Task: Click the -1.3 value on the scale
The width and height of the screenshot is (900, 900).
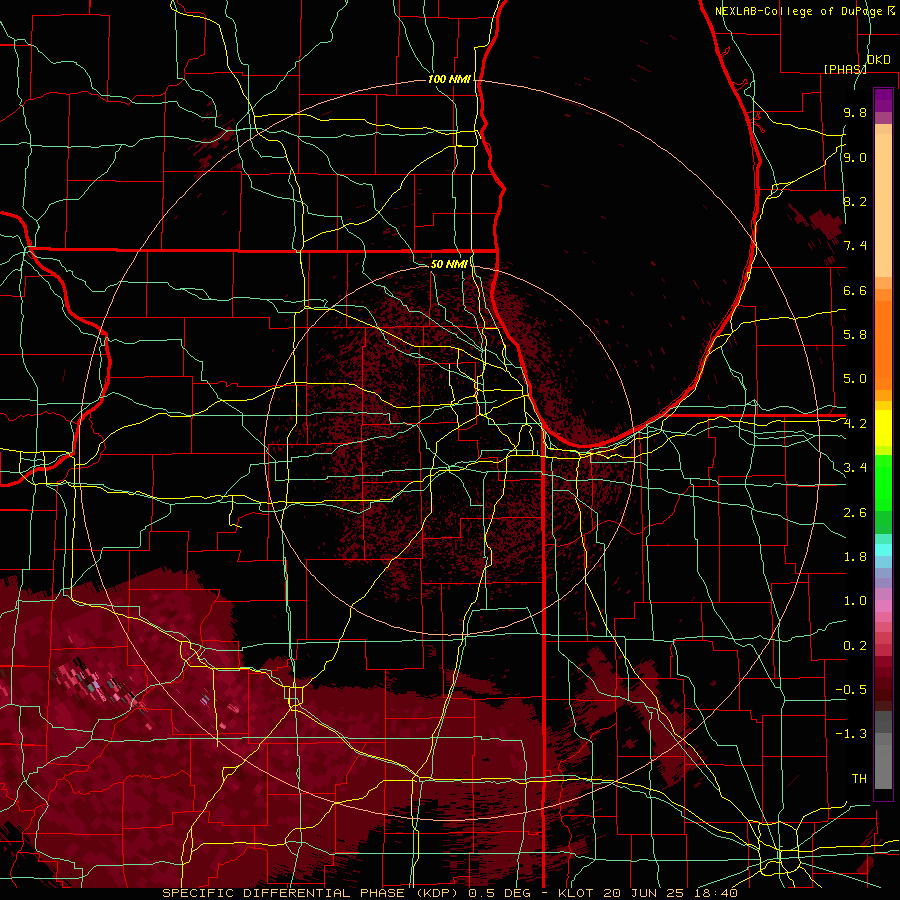Action: 851,734
